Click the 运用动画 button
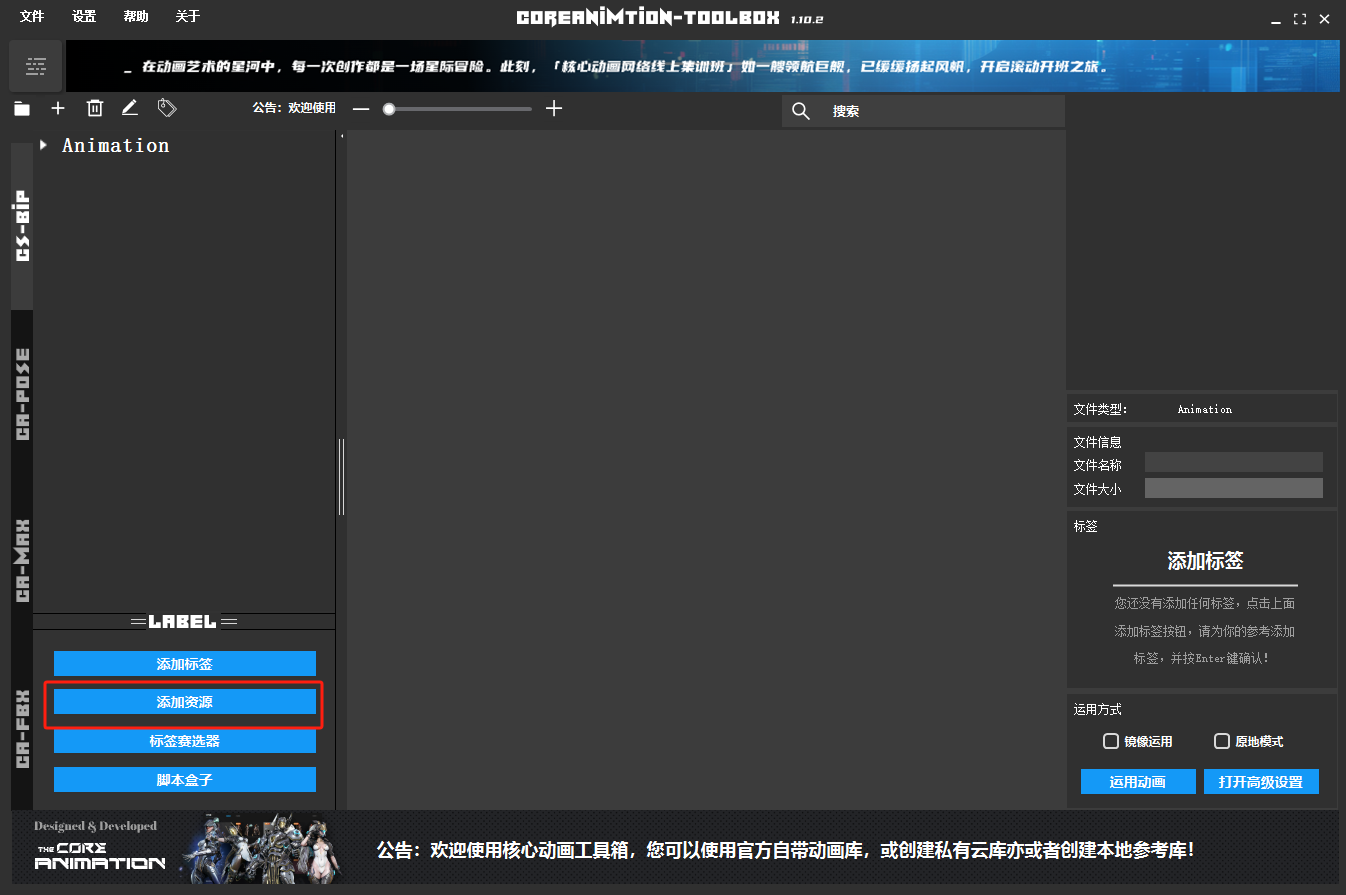The height and width of the screenshot is (895, 1346). point(1137,782)
